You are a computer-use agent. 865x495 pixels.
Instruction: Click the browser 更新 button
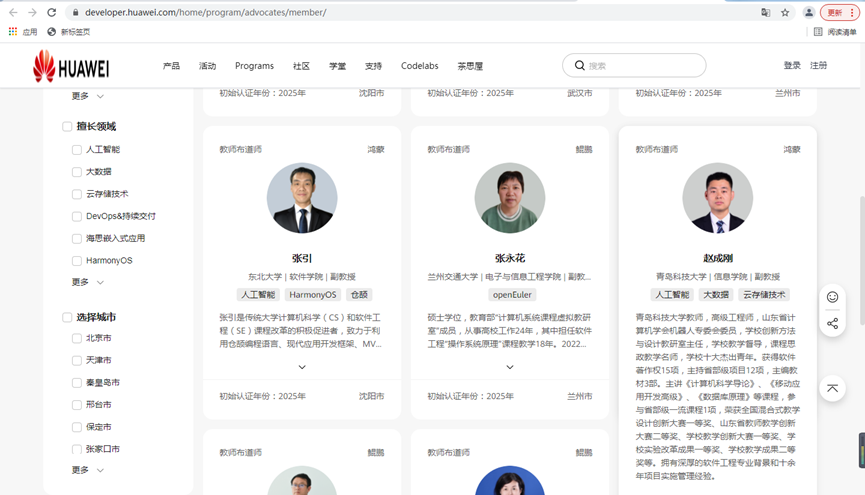click(840, 12)
